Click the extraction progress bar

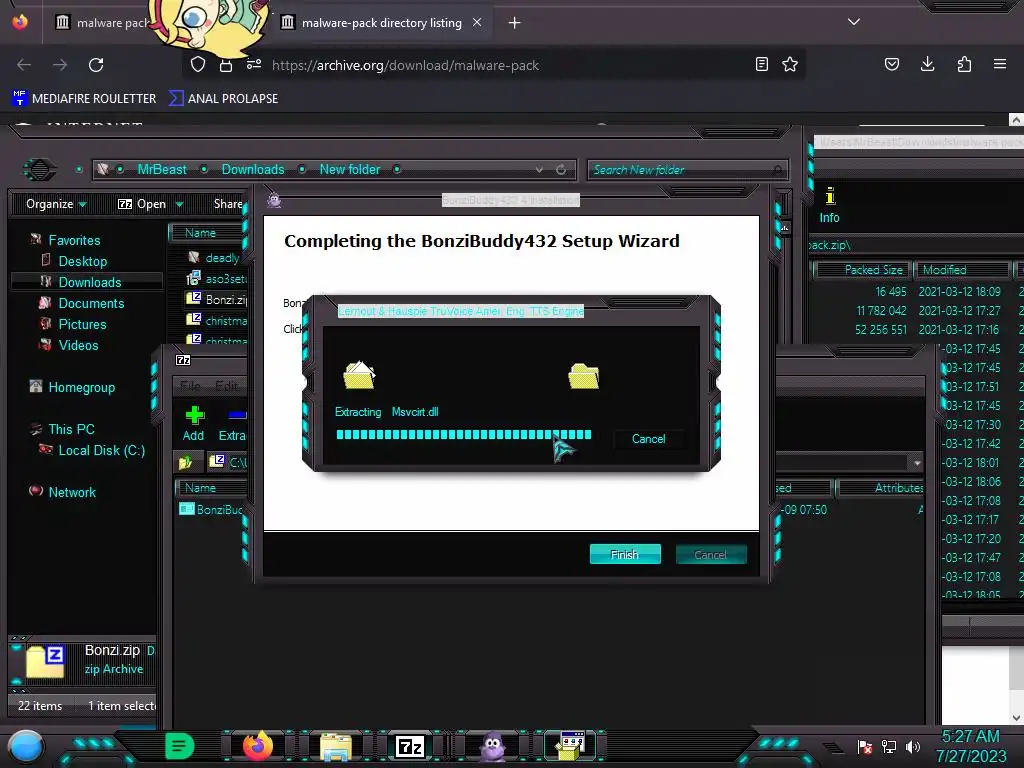(x=464, y=434)
